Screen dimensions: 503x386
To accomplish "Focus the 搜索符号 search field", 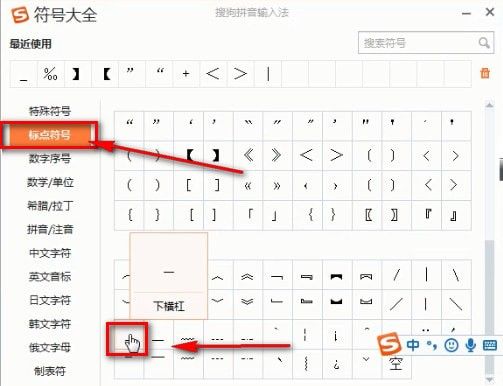I will [x=426, y=43].
